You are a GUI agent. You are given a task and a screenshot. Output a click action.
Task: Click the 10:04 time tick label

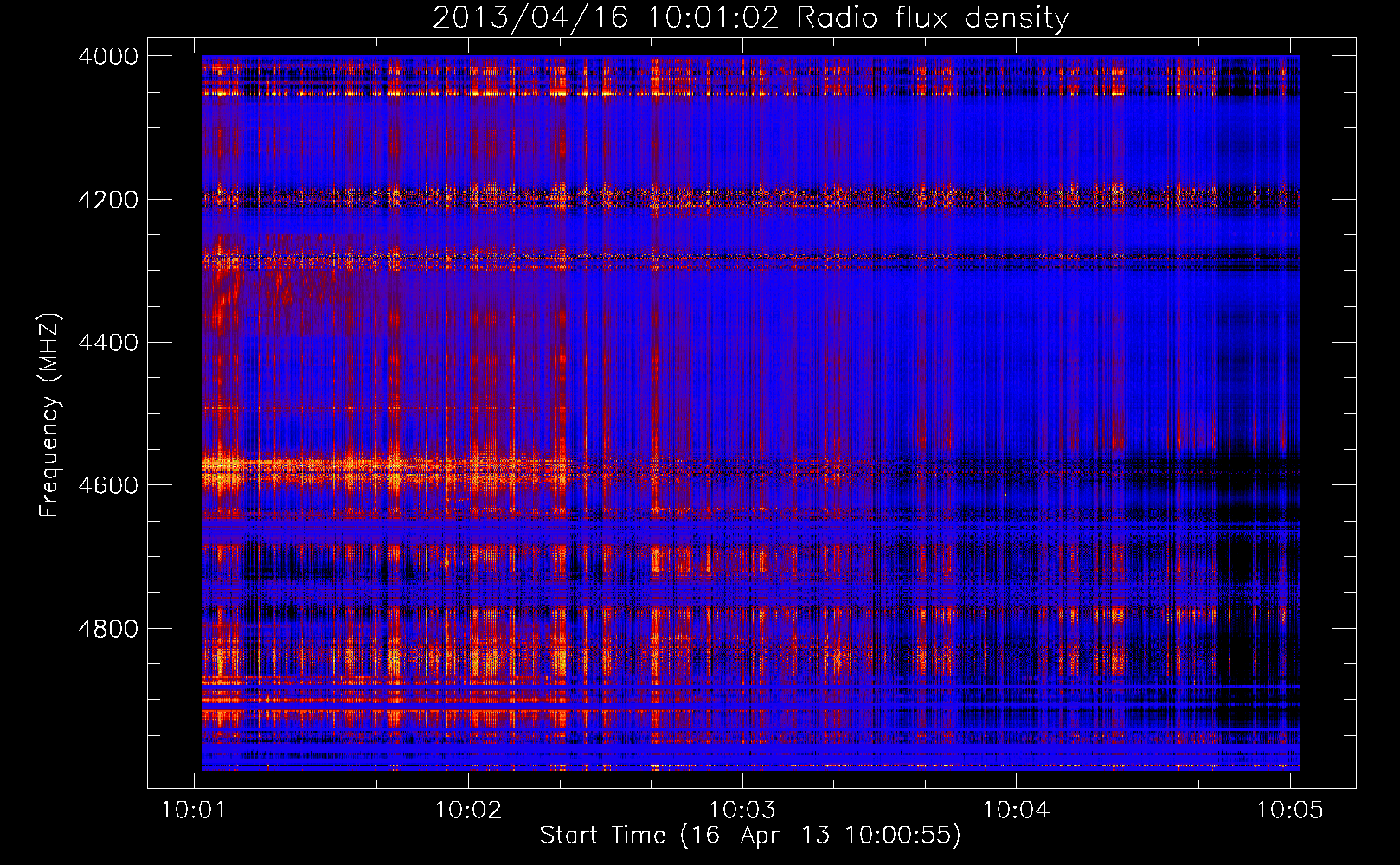click(1016, 810)
